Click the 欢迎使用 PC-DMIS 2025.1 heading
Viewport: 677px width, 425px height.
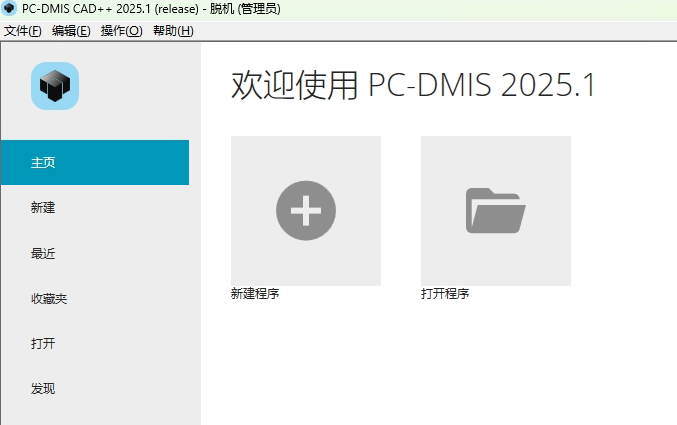(x=413, y=85)
